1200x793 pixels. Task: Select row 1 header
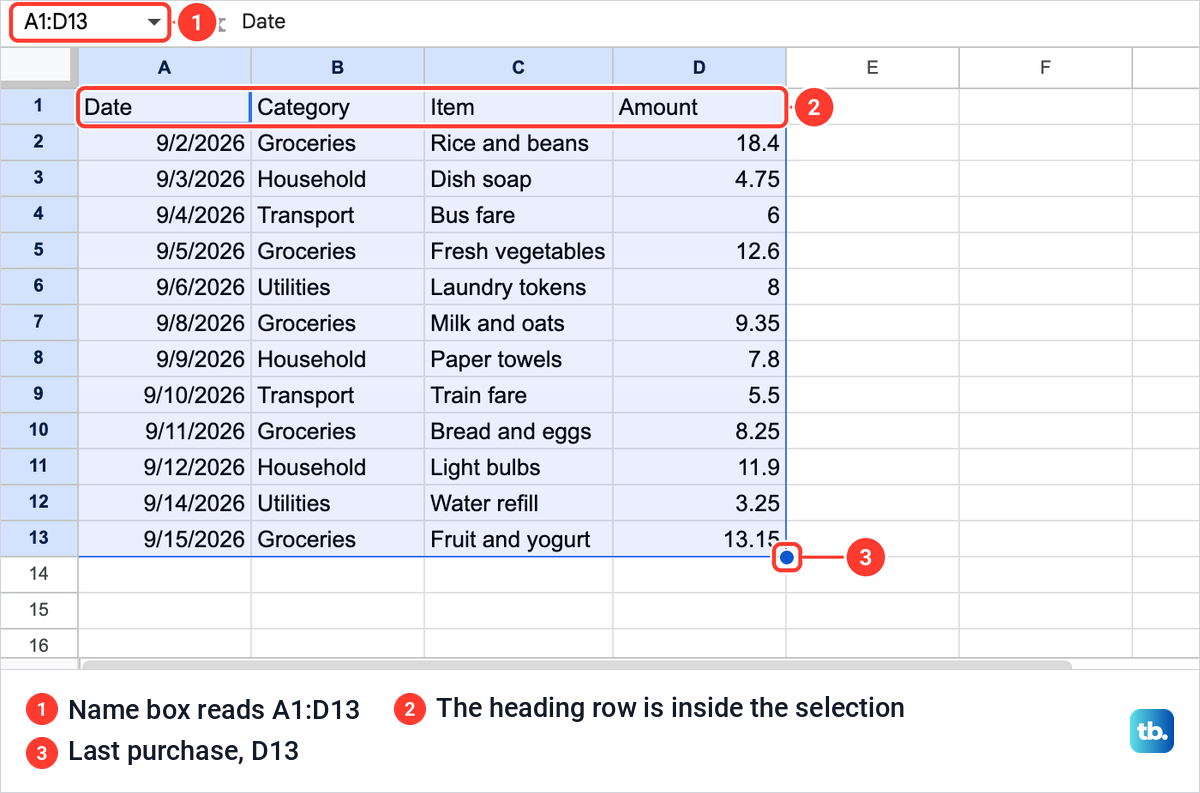point(39,107)
